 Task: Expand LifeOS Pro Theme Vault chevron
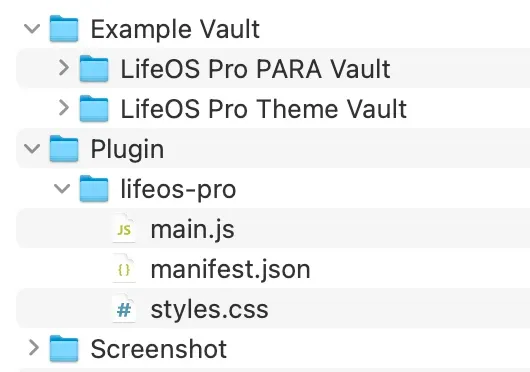click(64, 108)
